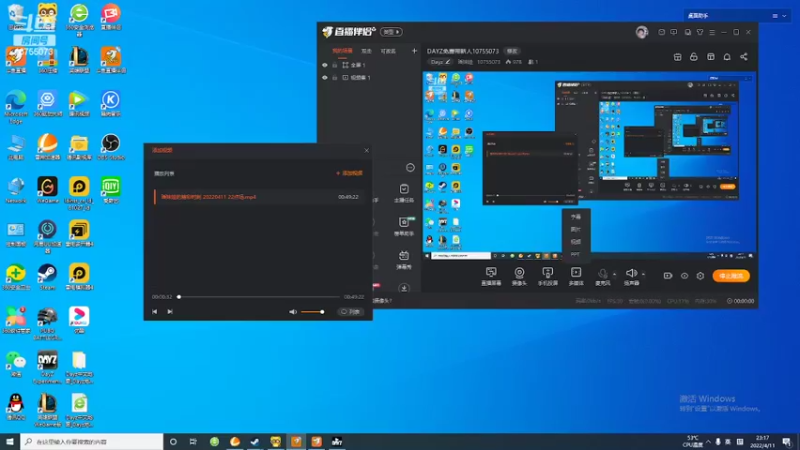Add a new scene with the plus icon
Image resolution: width=800 pixels, height=450 pixels.
414,51
